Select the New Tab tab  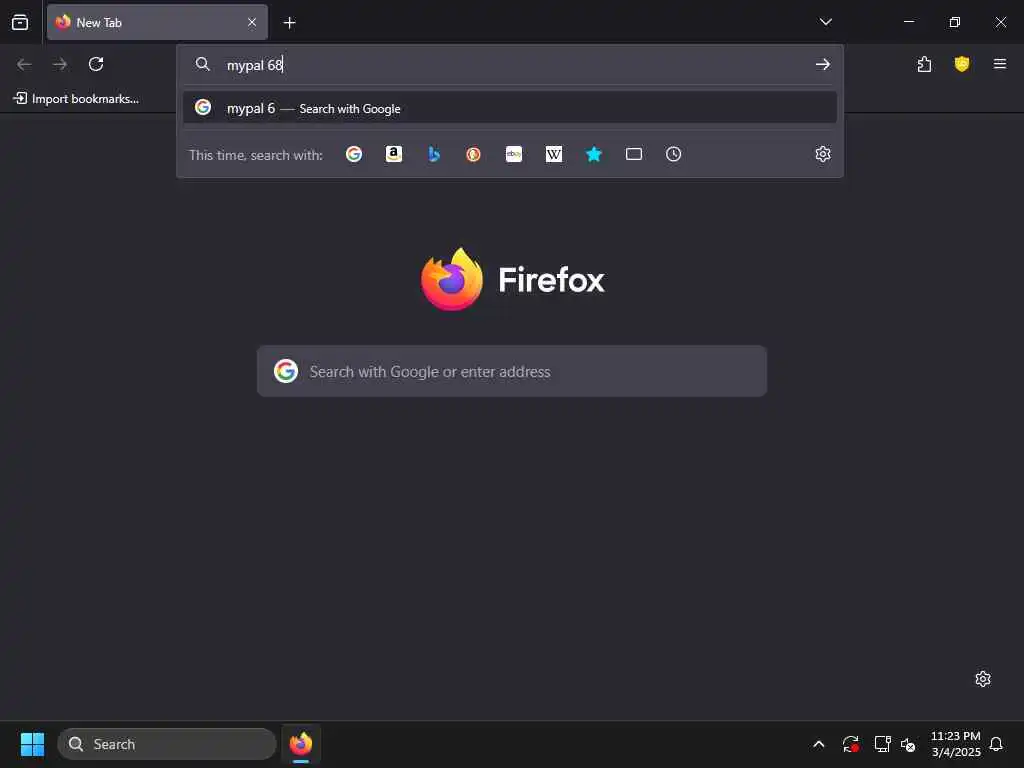[157, 22]
